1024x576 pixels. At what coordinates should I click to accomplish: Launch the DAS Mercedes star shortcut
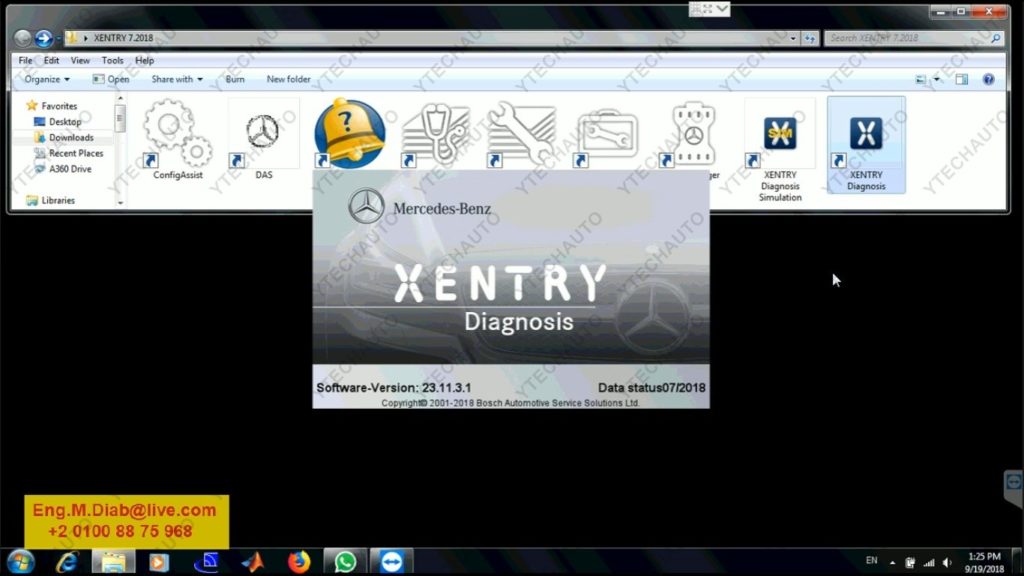pos(263,133)
